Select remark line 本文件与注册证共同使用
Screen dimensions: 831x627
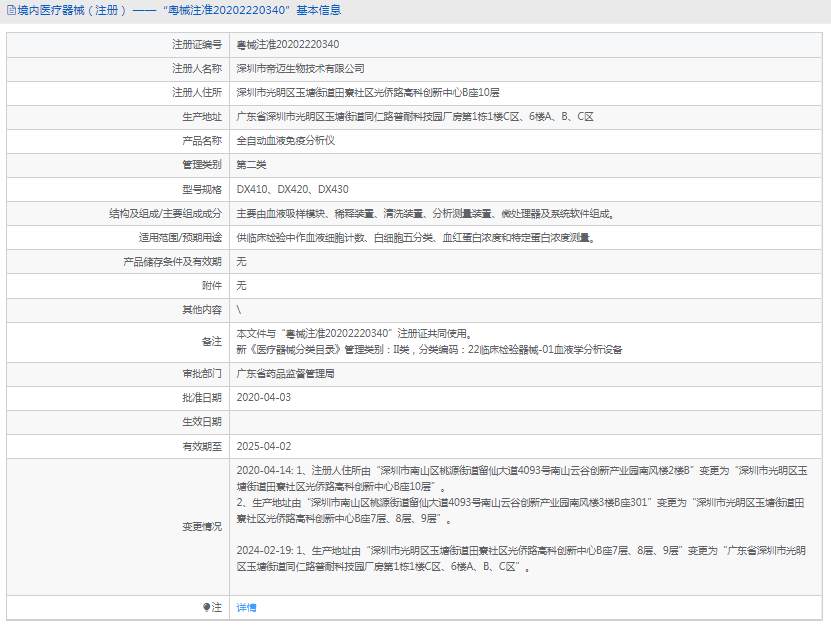tap(355, 334)
